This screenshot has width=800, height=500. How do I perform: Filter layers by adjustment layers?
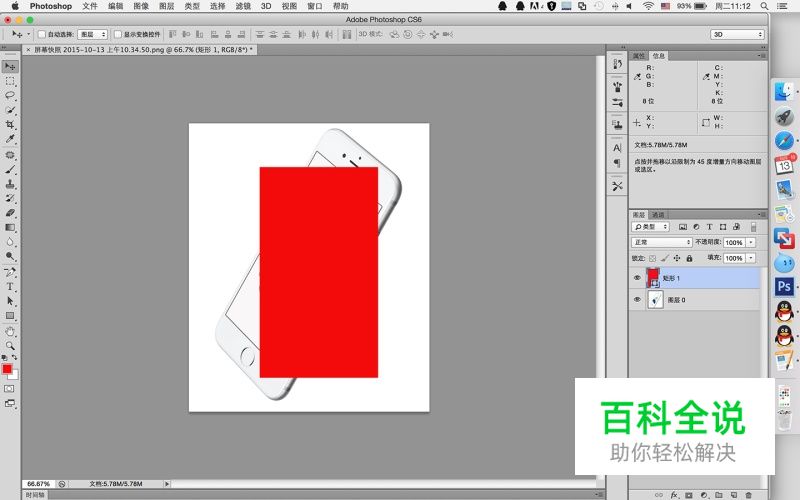pyautogui.click(x=696, y=227)
